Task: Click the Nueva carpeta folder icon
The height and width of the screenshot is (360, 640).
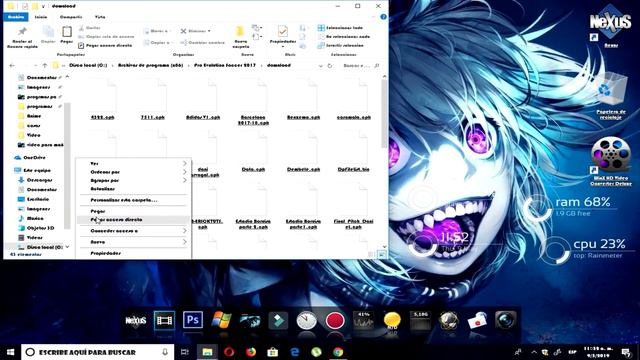Action: pyautogui.click(x=240, y=31)
